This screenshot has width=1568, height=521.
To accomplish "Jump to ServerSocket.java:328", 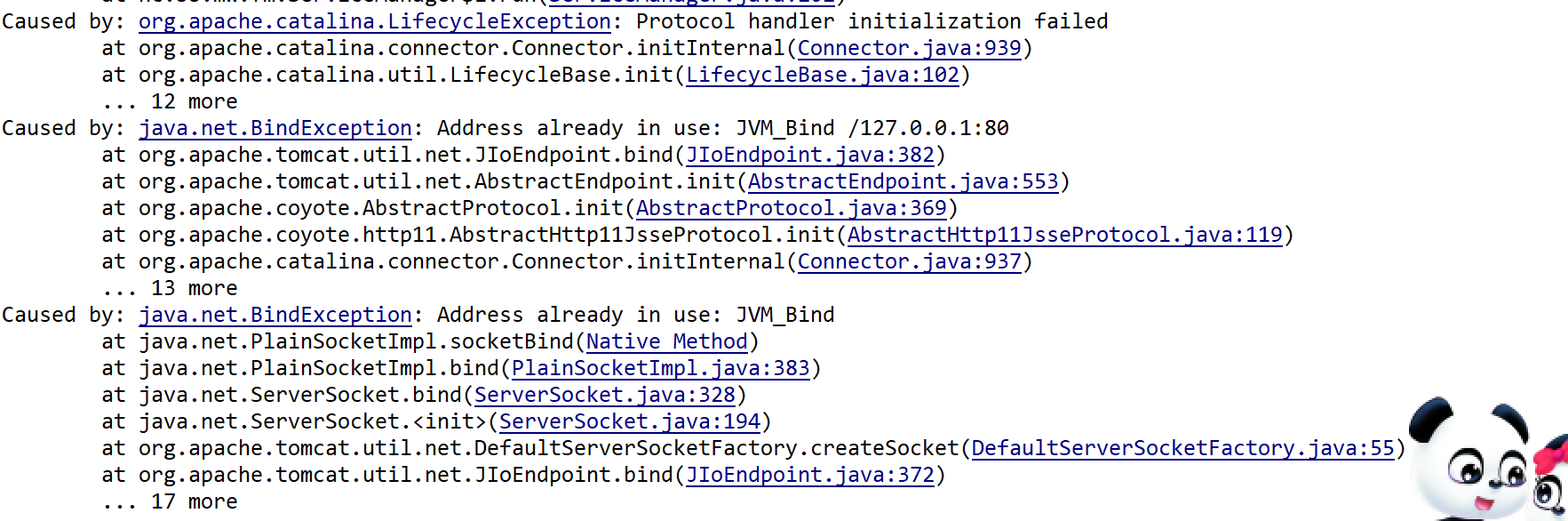I will [x=605, y=395].
